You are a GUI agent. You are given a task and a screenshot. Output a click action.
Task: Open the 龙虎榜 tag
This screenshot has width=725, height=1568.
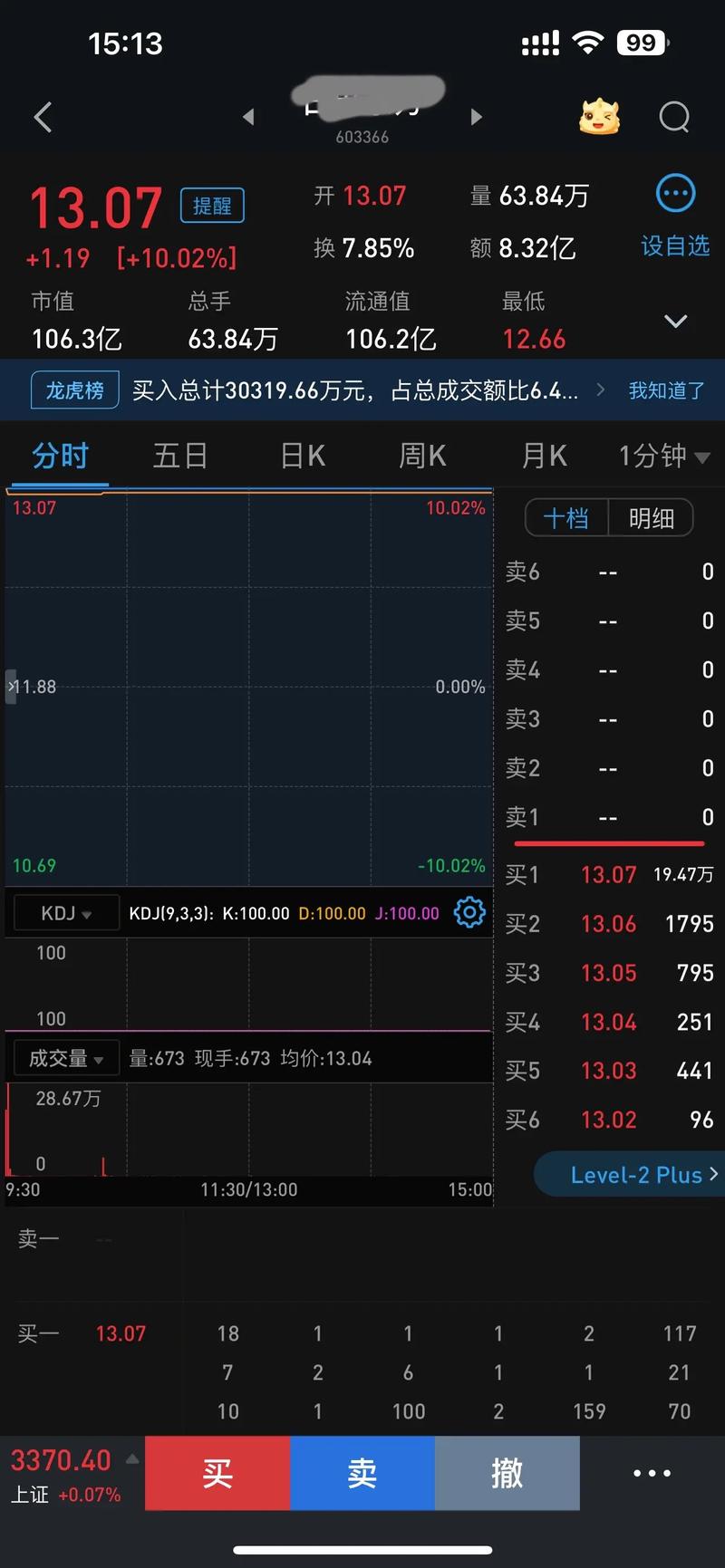[x=75, y=390]
